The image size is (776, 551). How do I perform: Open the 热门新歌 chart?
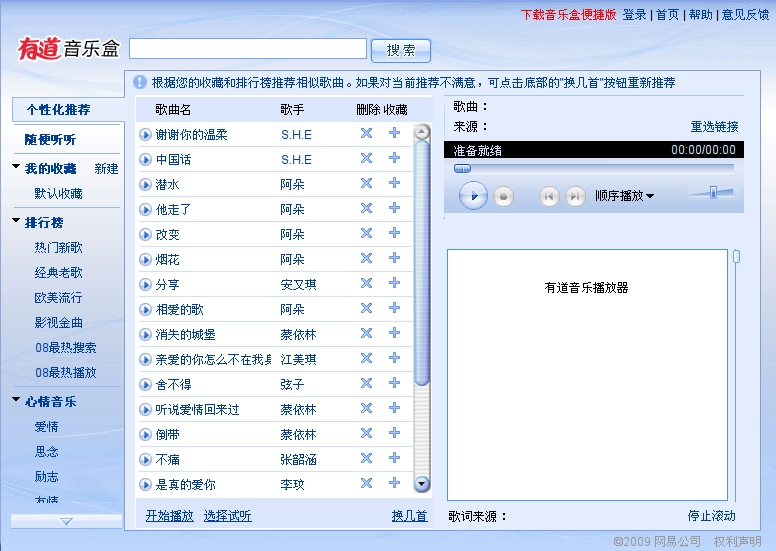(x=58, y=248)
